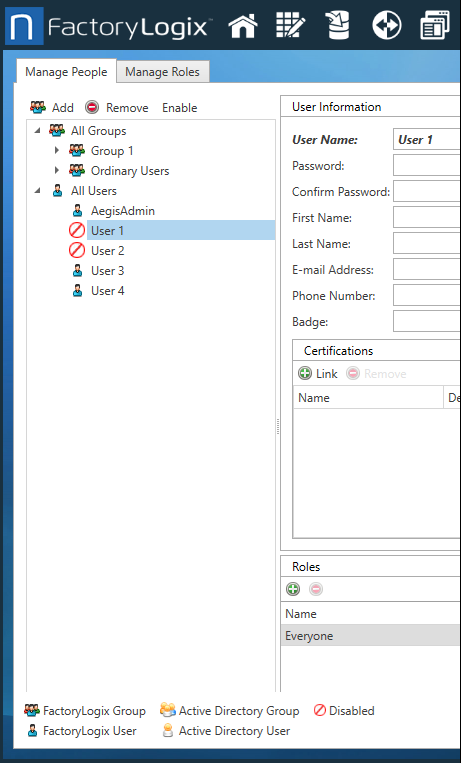
Task: Click the Roles Name column header
Action: click(370, 614)
